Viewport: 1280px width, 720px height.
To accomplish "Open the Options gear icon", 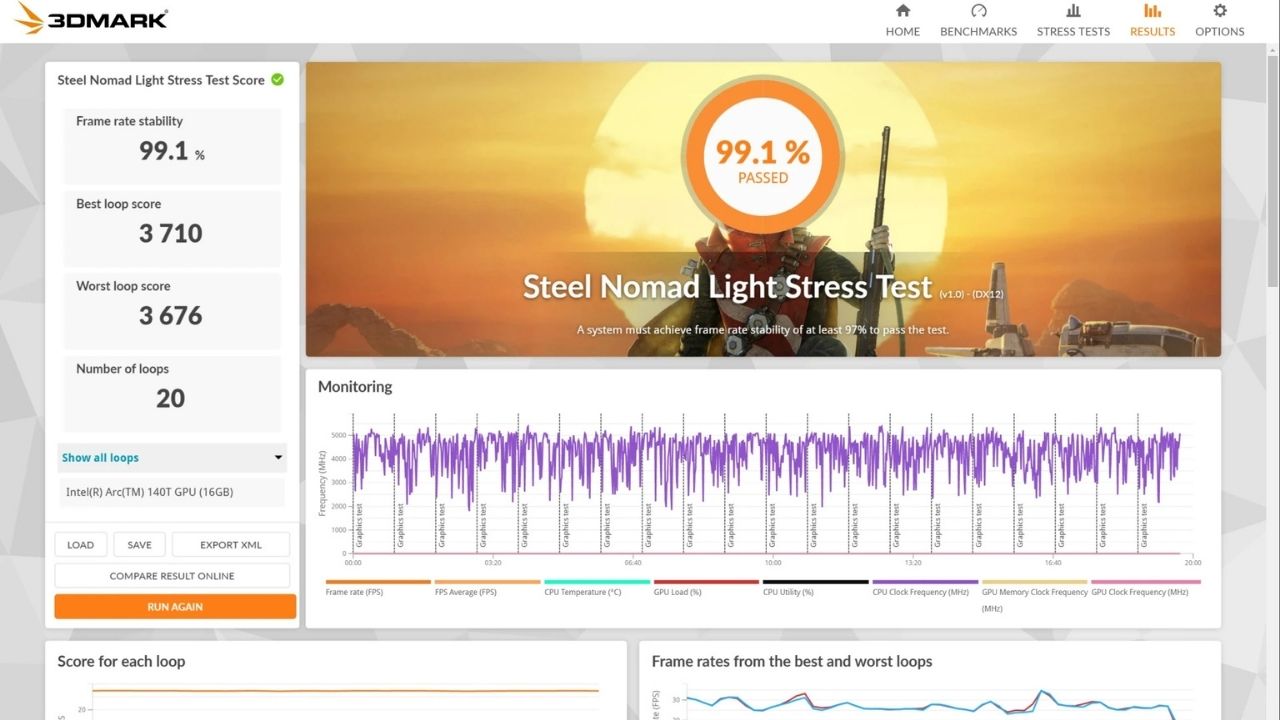I will point(1219,11).
